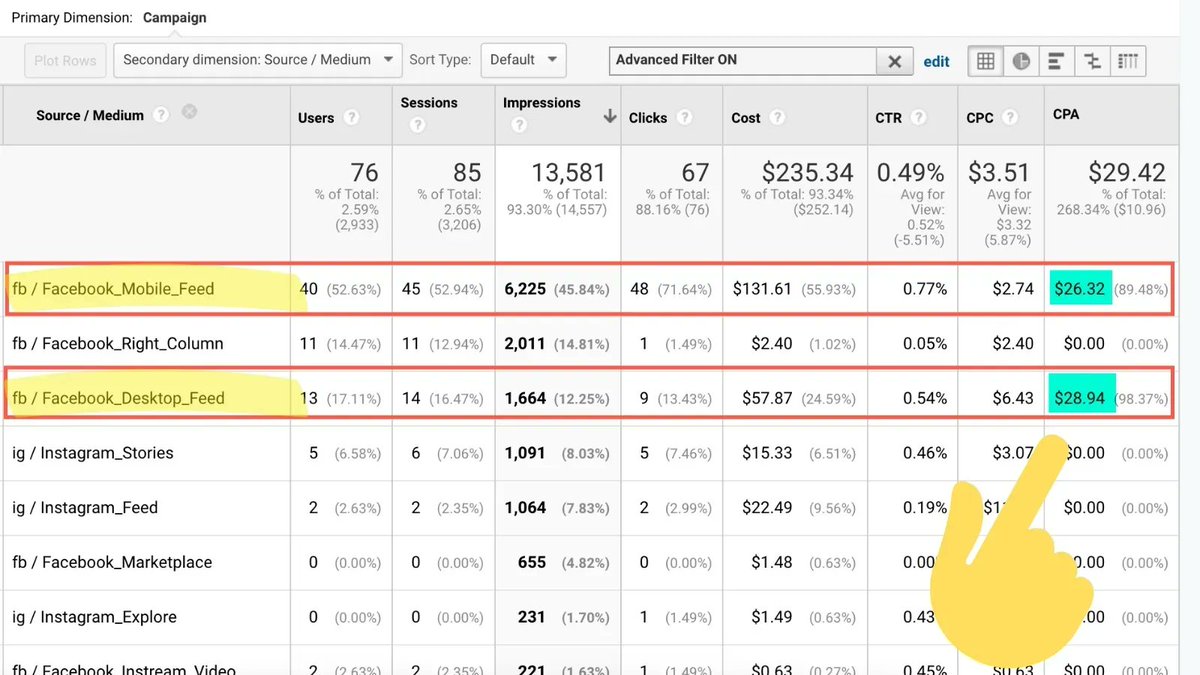1200x675 pixels.
Task: Click Cost value $57.87
Action: point(766,398)
